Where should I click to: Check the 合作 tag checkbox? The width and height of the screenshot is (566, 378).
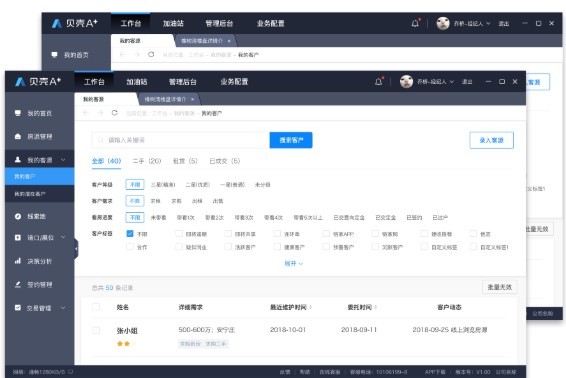[x=130, y=247]
